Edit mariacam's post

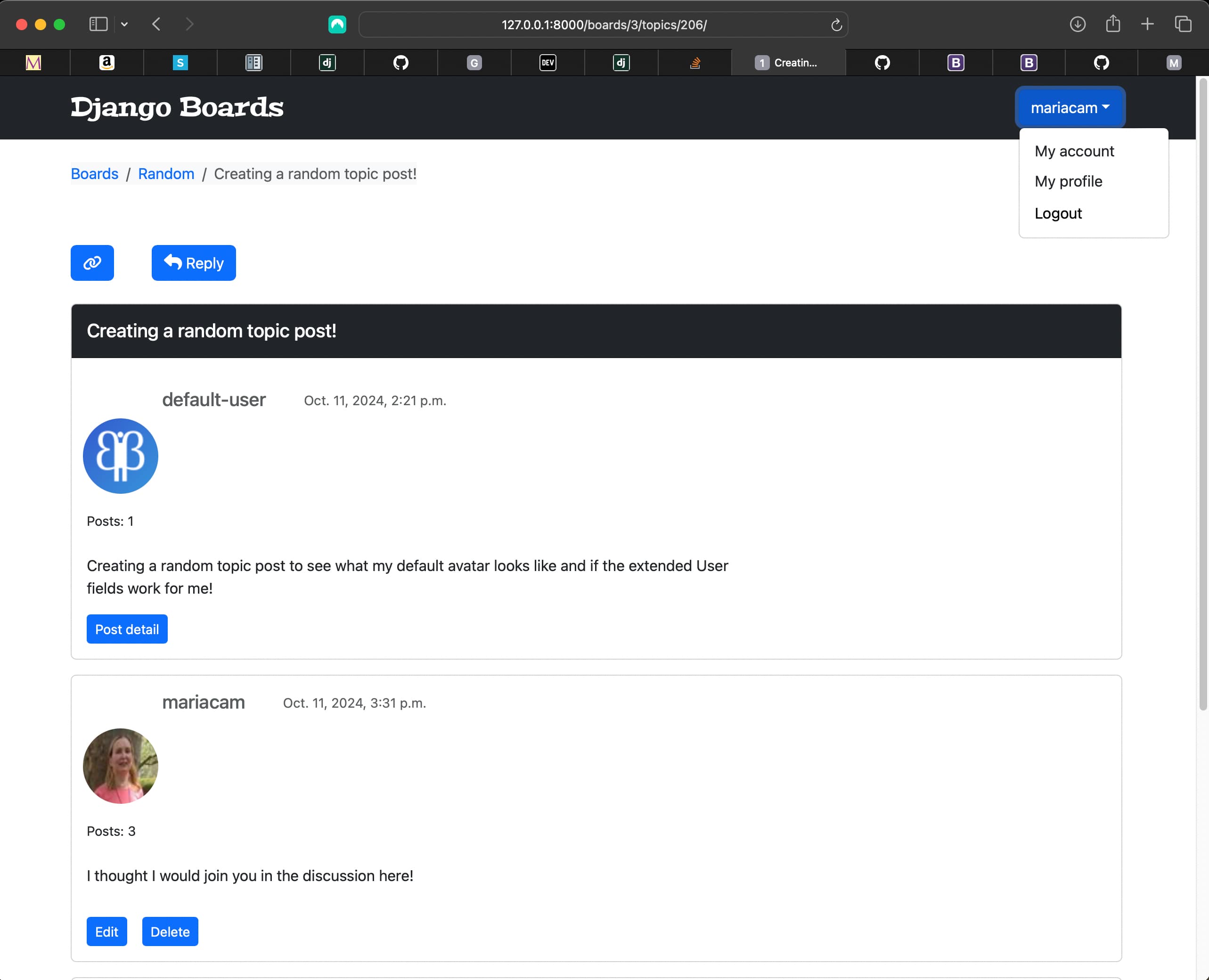(x=106, y=931)
